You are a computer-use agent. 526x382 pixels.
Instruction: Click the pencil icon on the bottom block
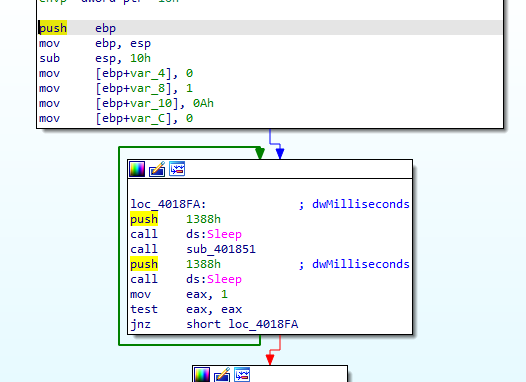[x=222, y=375]
